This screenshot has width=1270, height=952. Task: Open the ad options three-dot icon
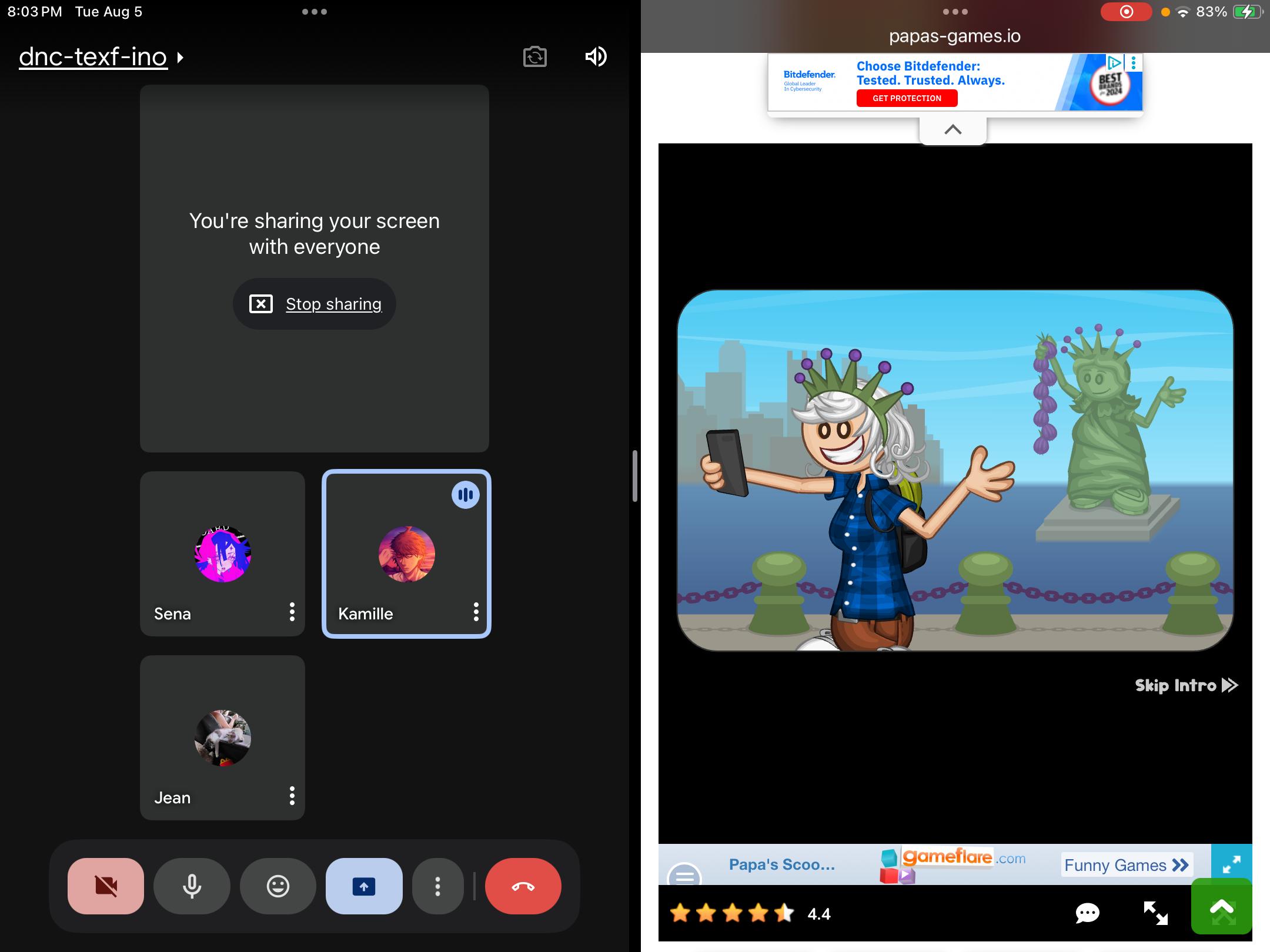tap(1134, 62)
